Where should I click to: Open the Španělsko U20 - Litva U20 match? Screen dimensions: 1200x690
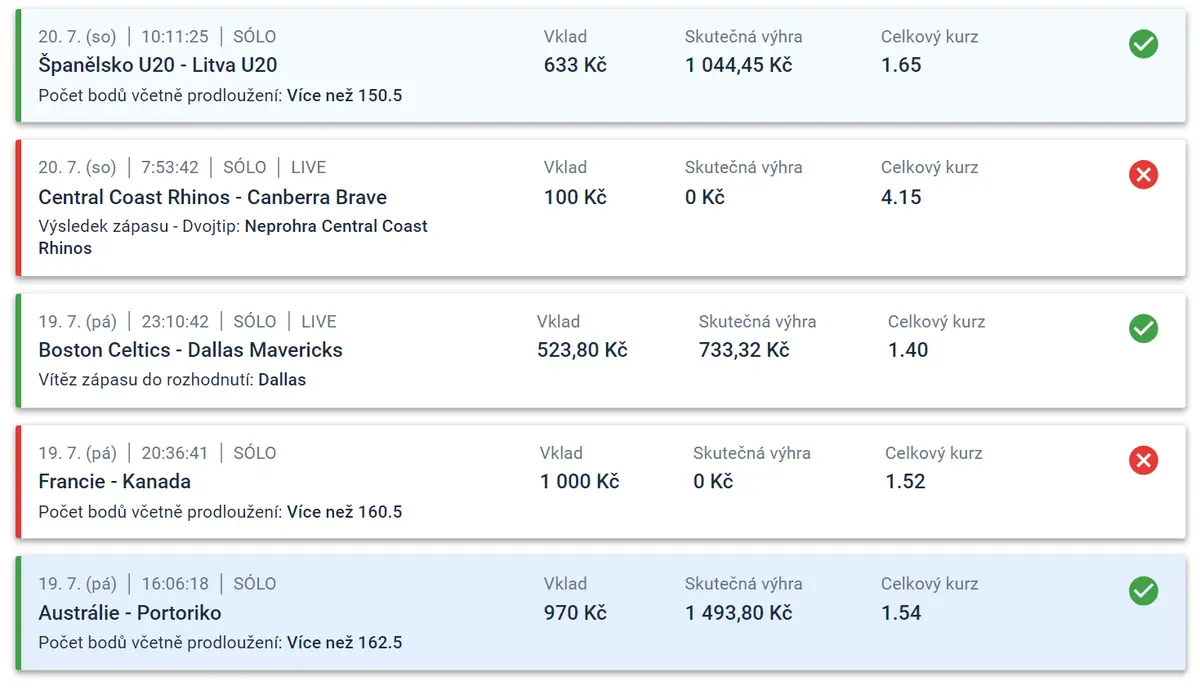click(158, 65)
